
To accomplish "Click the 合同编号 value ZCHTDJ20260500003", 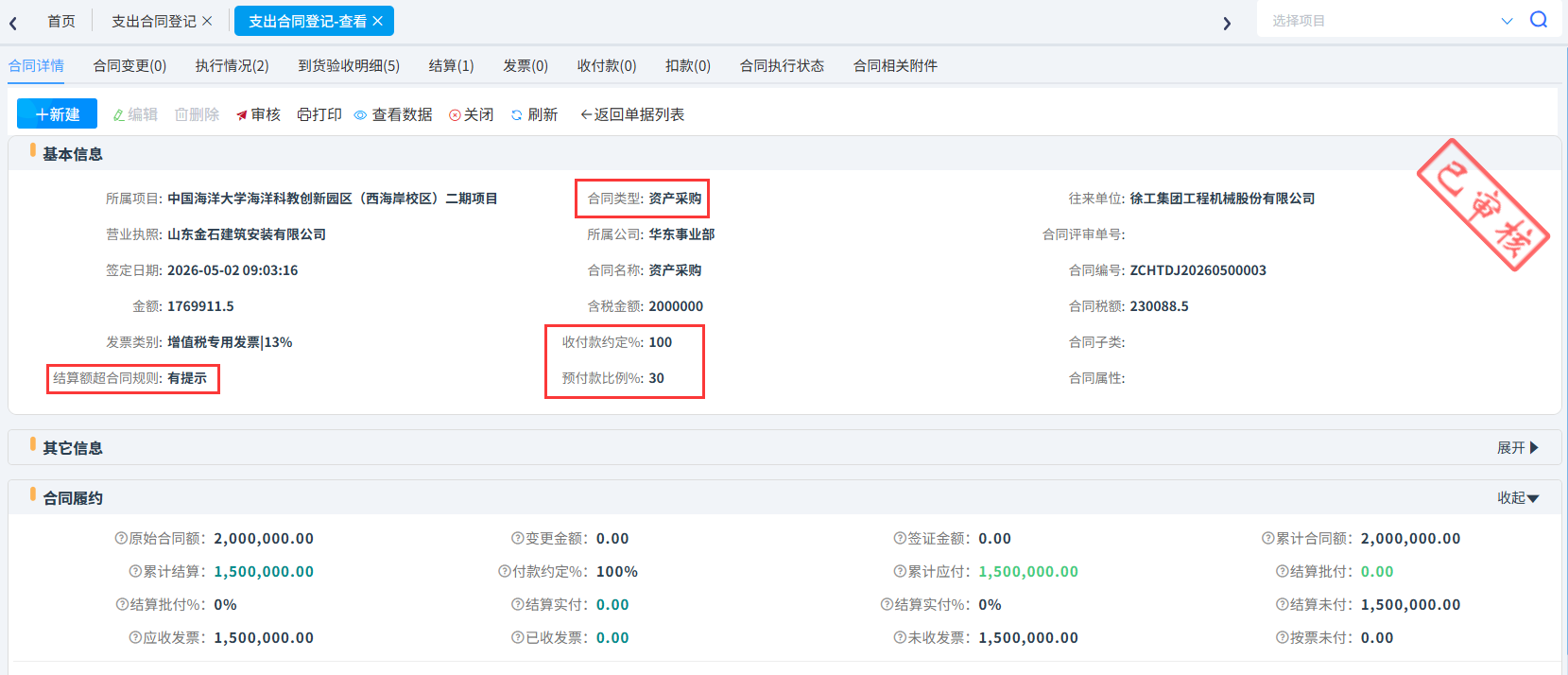I will tap(1198, 270).
